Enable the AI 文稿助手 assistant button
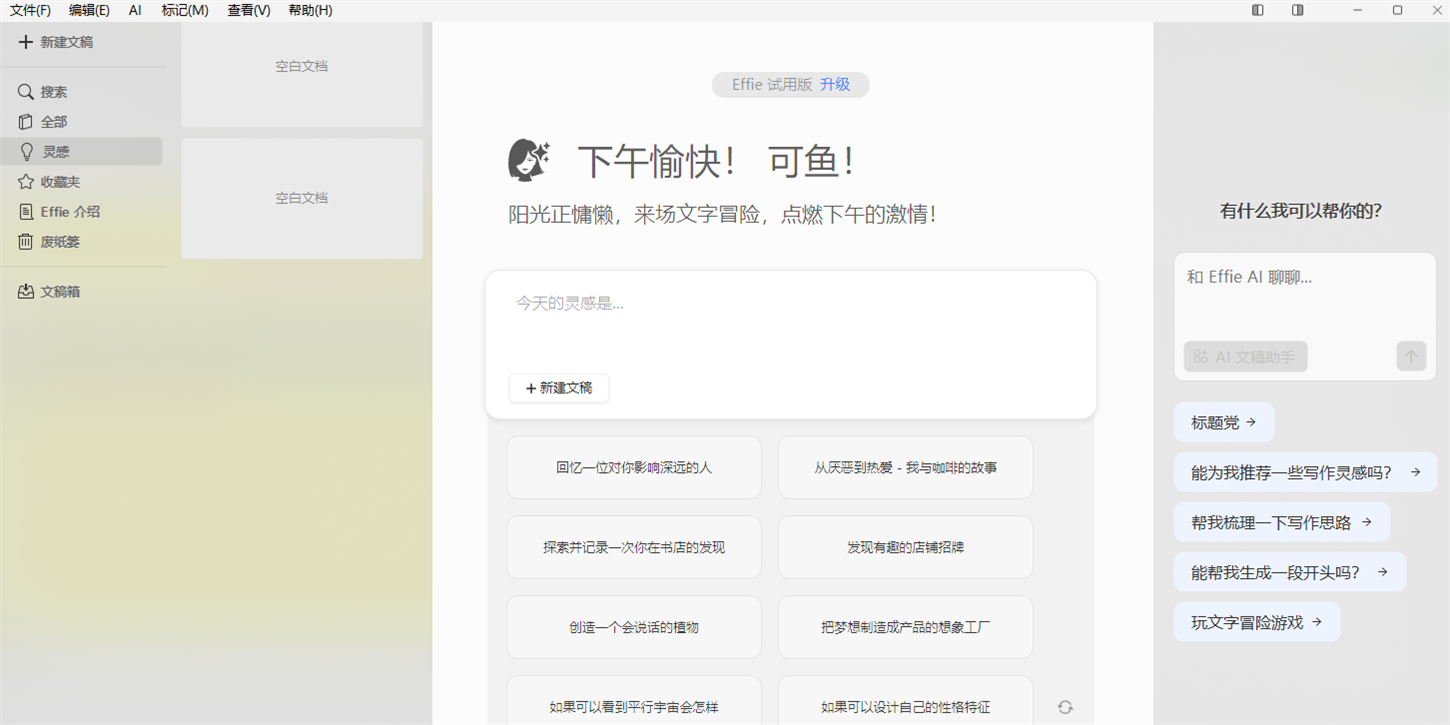Viewport: 1450px width, 725px height. click(x=1245, y=356)
